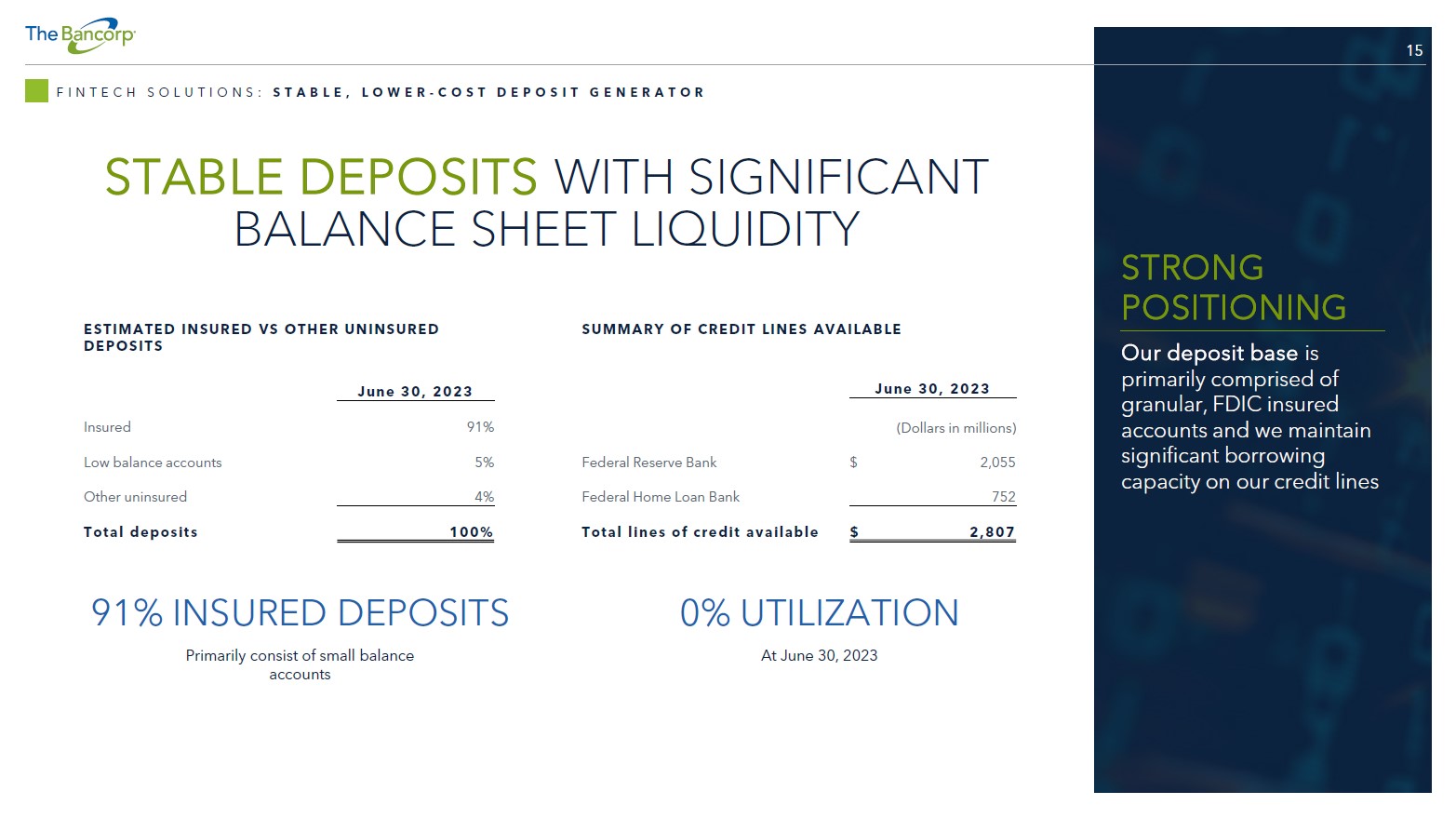1456x818 pixels.
Task: Select the Insured 91% row
Action: coord(288,427)
